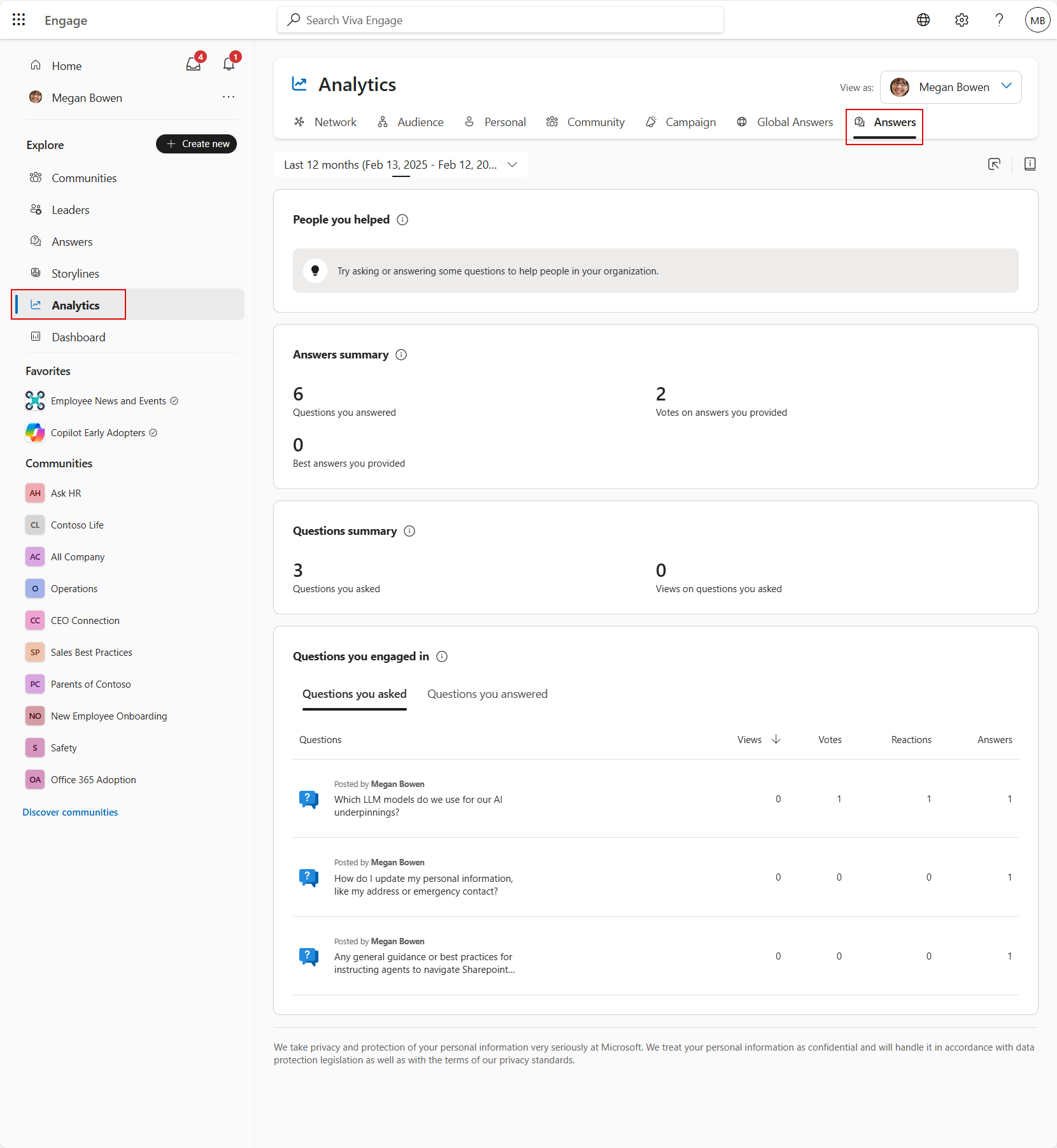
Task: Click the Create new button
Action: [x=196, y=143]
